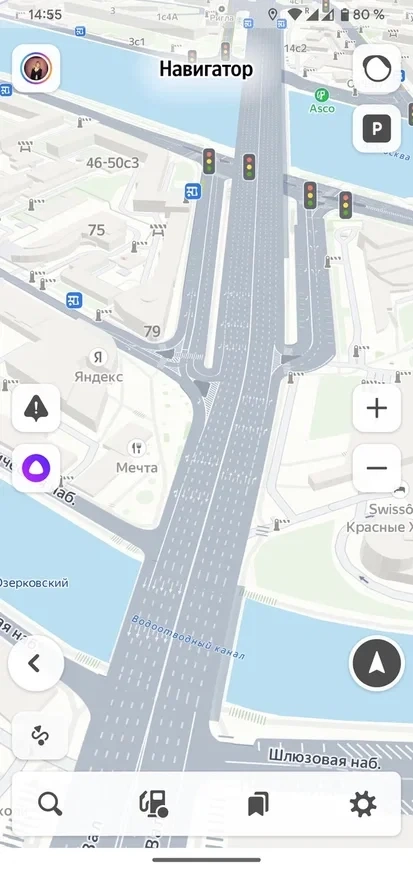Collapse panel with left chevron button
Image resolution: width=413 pixels, height=872 pixels.
[x=36, y=663]
